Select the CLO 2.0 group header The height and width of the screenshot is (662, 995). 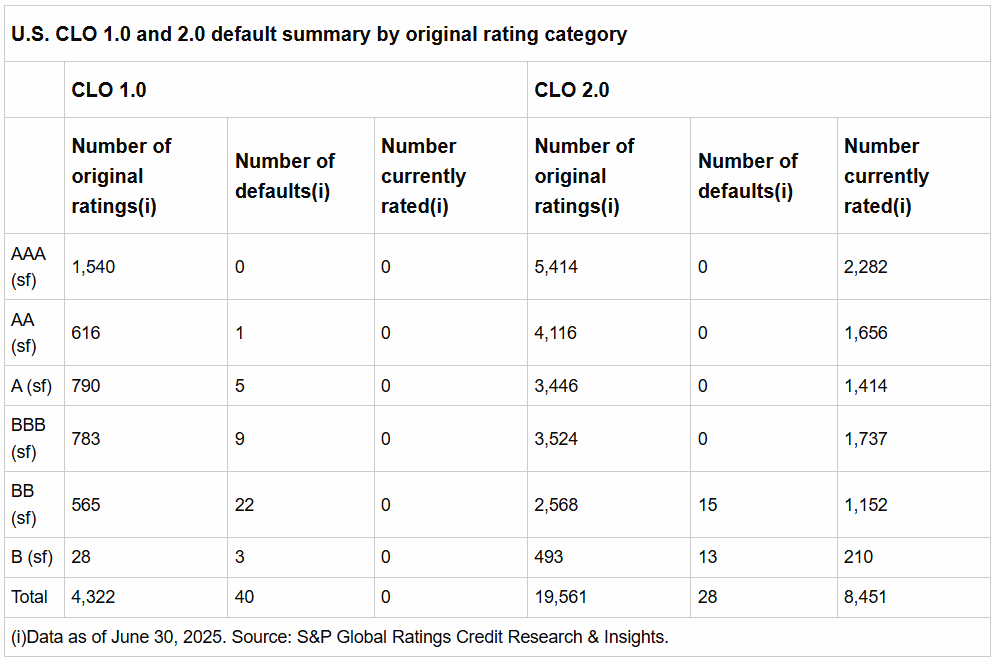[x=572, y=90]
